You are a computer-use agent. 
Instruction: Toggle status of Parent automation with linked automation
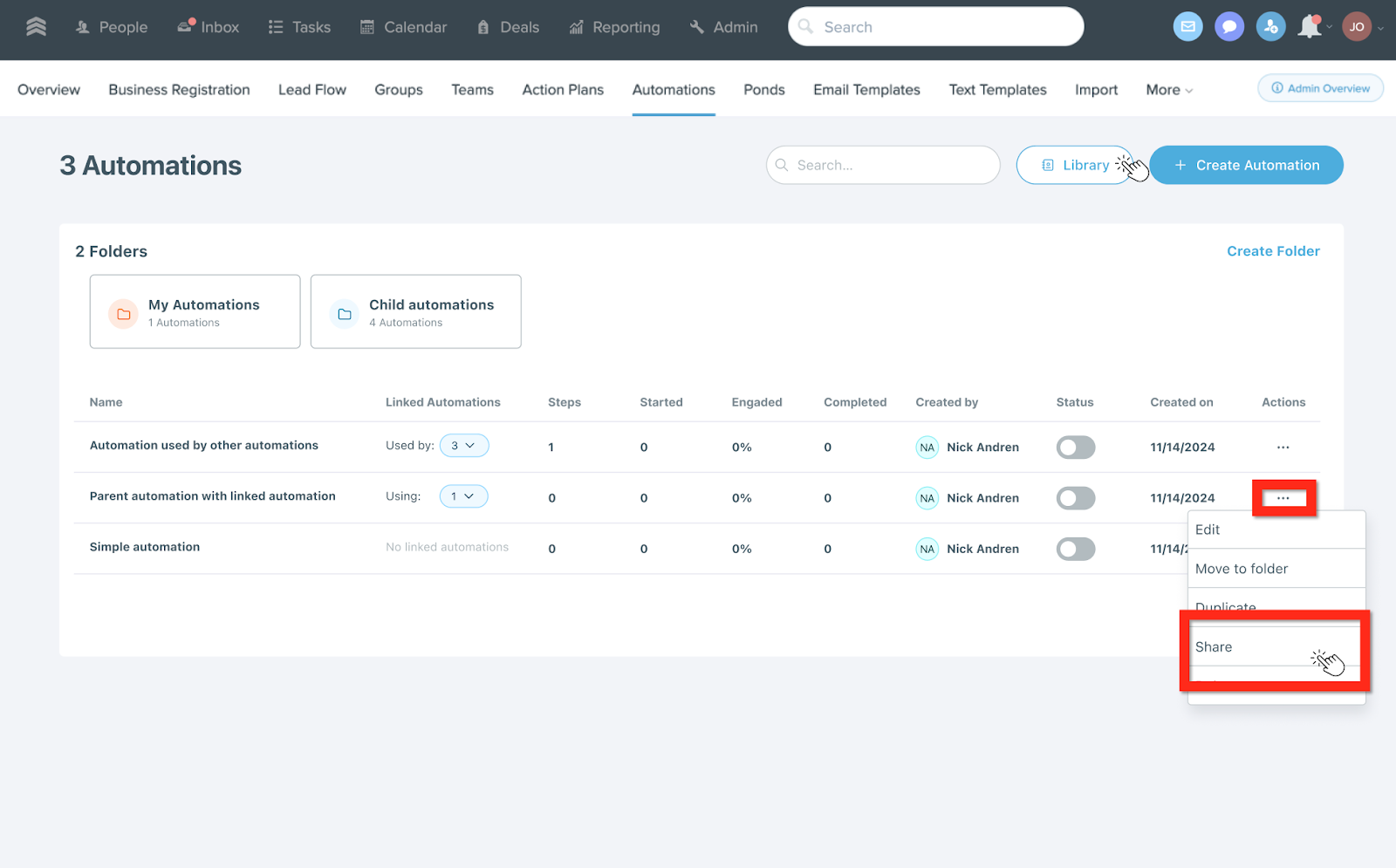(1075, 498)
